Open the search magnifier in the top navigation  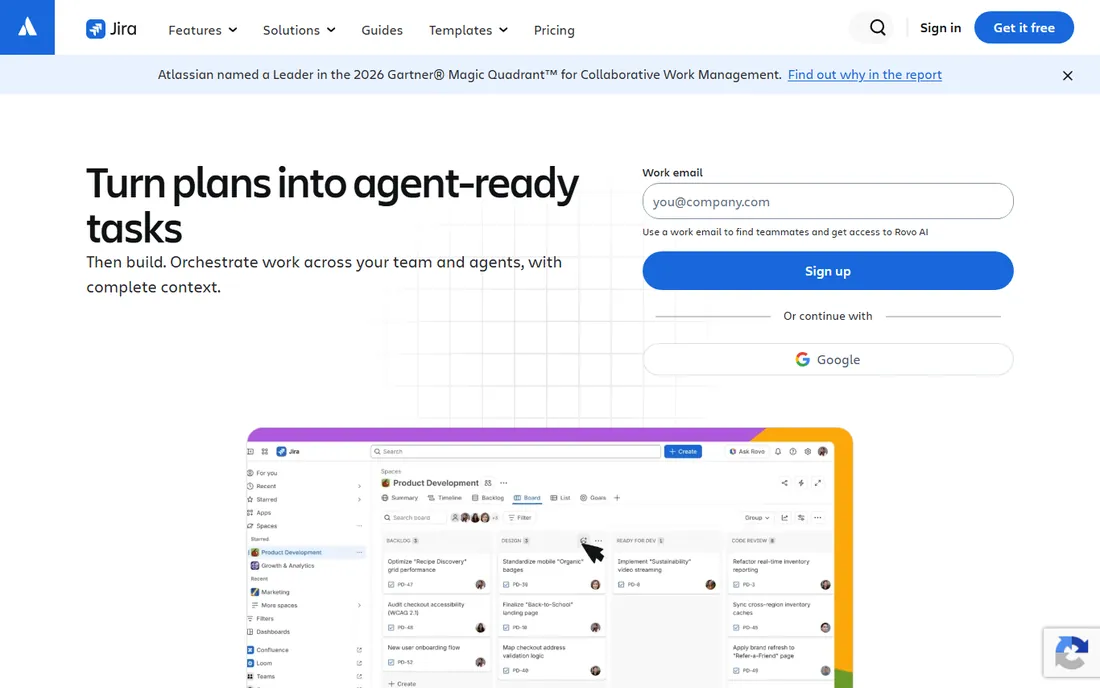click(878, 27)
